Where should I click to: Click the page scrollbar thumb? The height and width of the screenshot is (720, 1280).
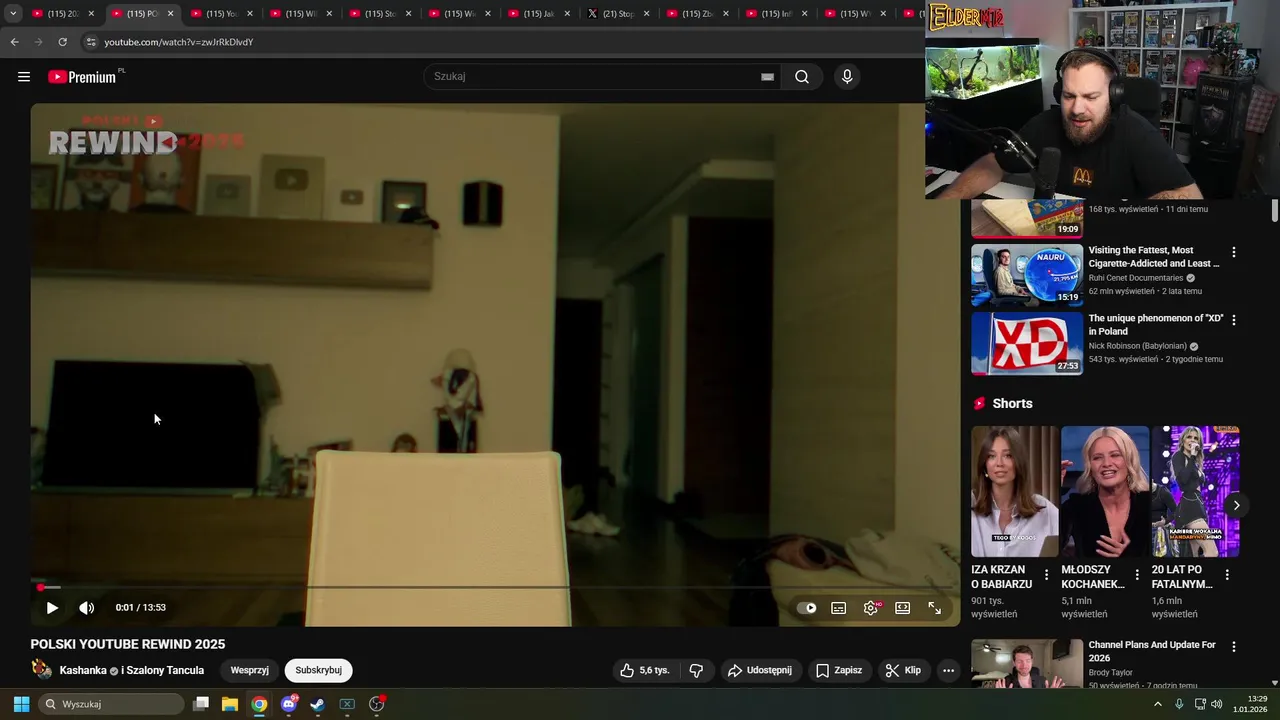[x=1274, y=211]
